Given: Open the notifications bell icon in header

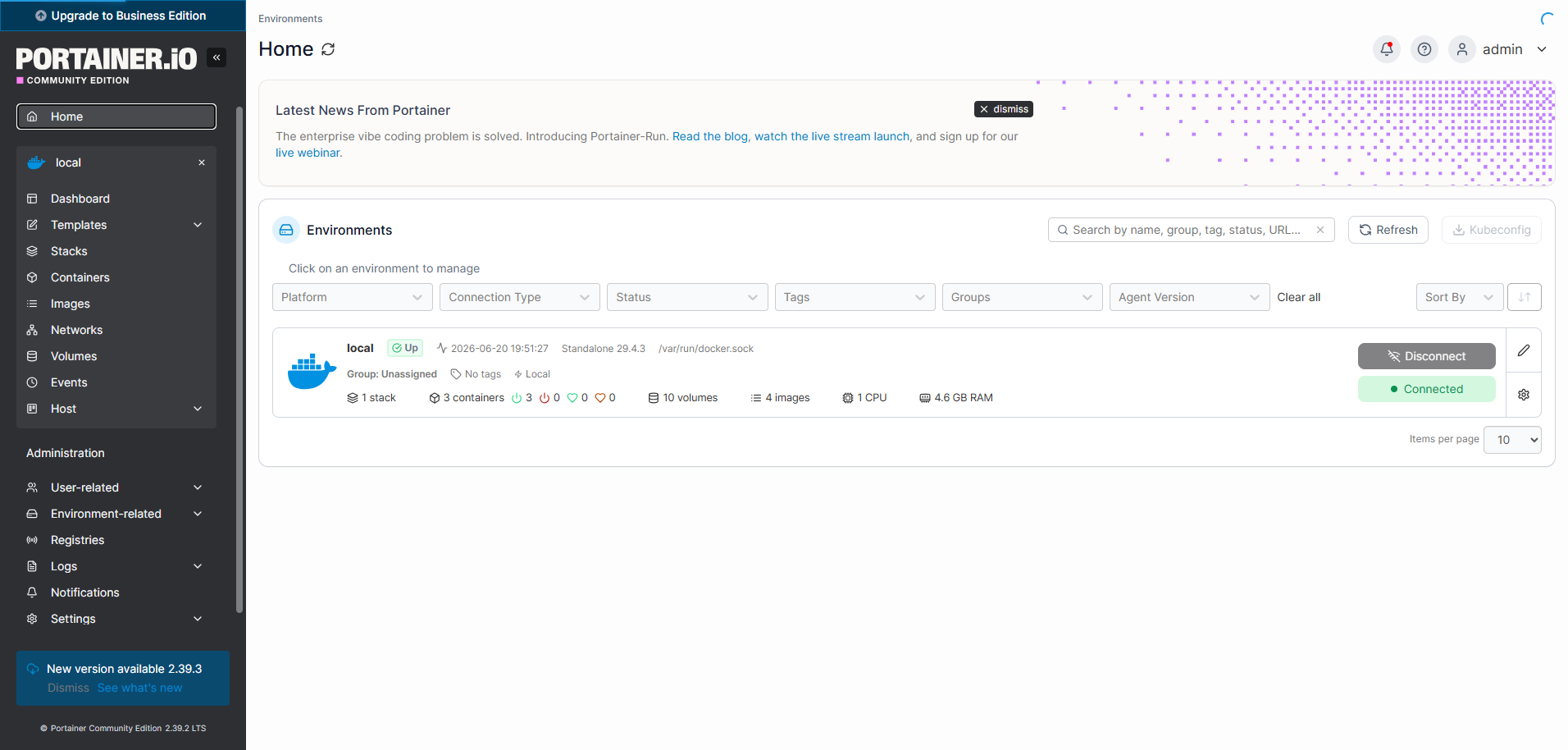Looking at the screenshot, I should tap(1387, 49).
